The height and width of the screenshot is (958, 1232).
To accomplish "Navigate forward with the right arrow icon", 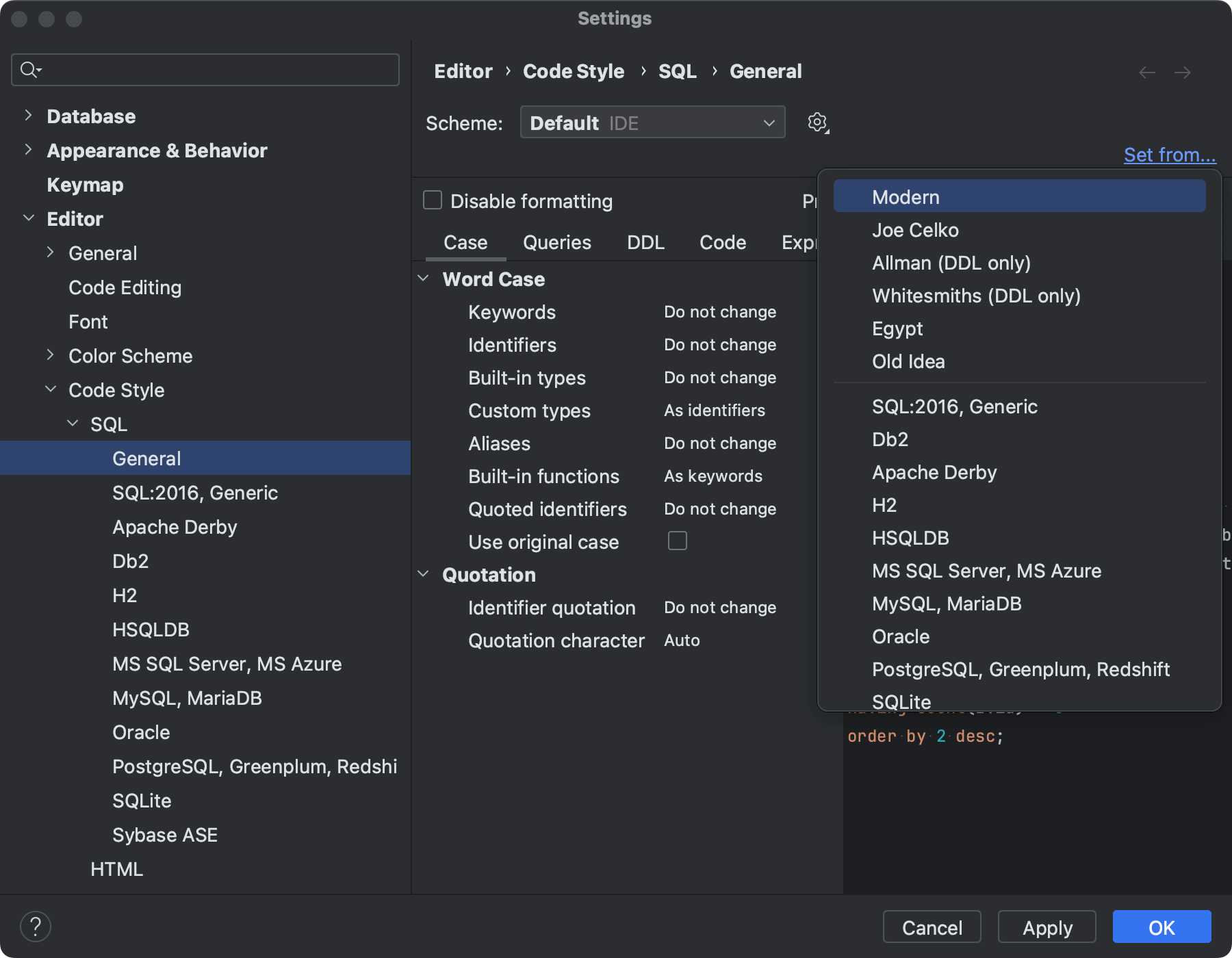I will (x=1183, y=72).
